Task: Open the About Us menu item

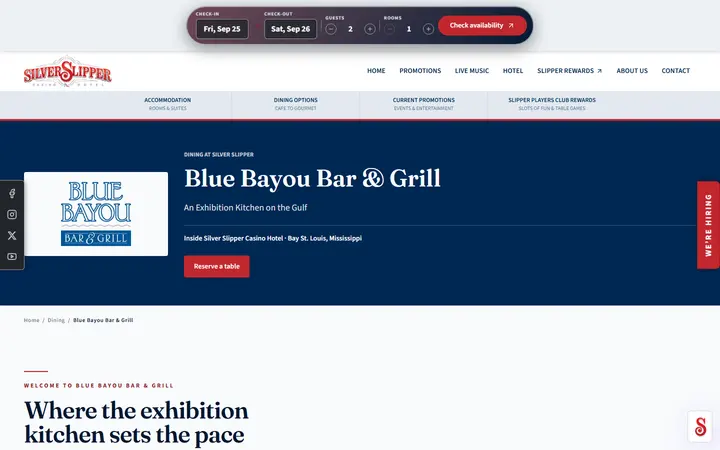Action: (632, 71)
